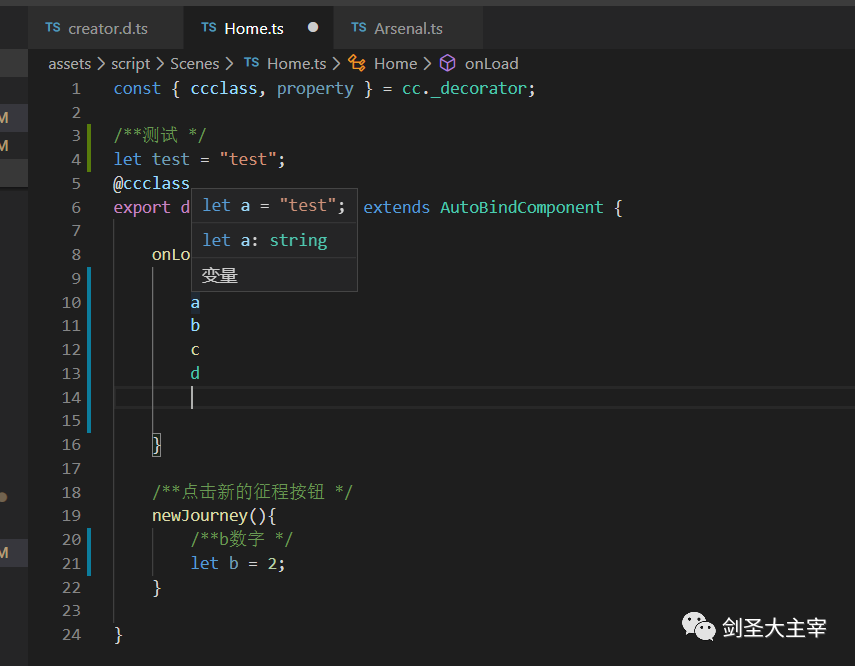Screen dimensions: 855x666
Task: Click '变量' description in hover tooltip
Action: pos(220,275)
